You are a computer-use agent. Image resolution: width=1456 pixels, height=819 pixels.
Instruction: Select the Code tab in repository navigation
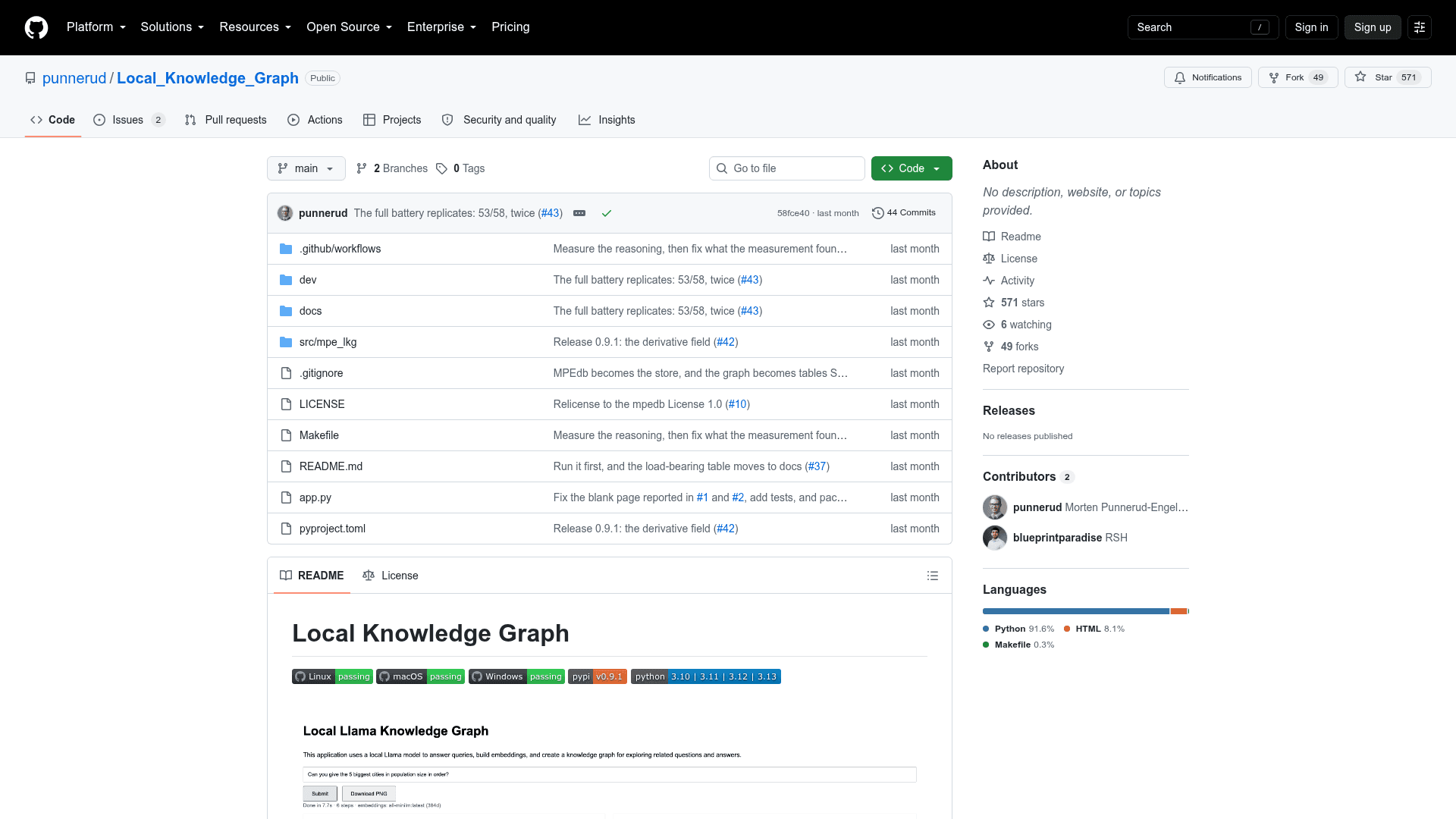click(53, 120)
